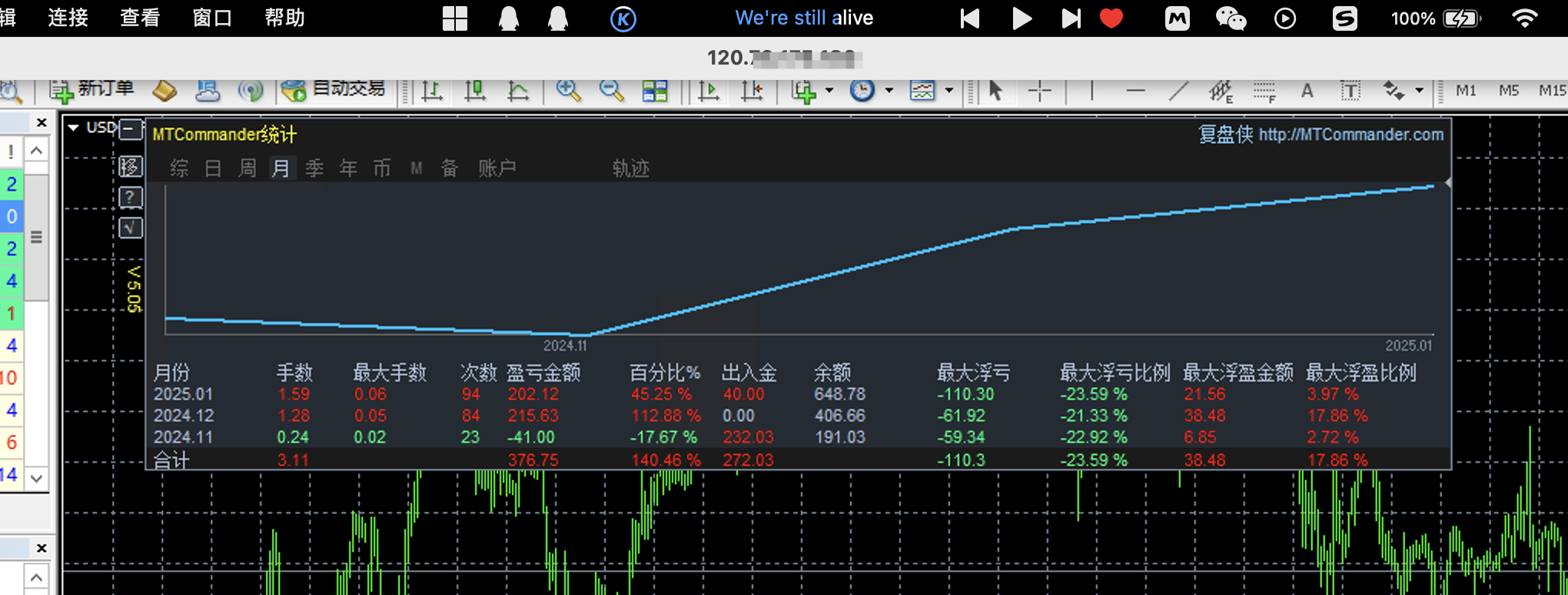Toggle the AutoTrading (自动交易) button

[x=333, y=90]
